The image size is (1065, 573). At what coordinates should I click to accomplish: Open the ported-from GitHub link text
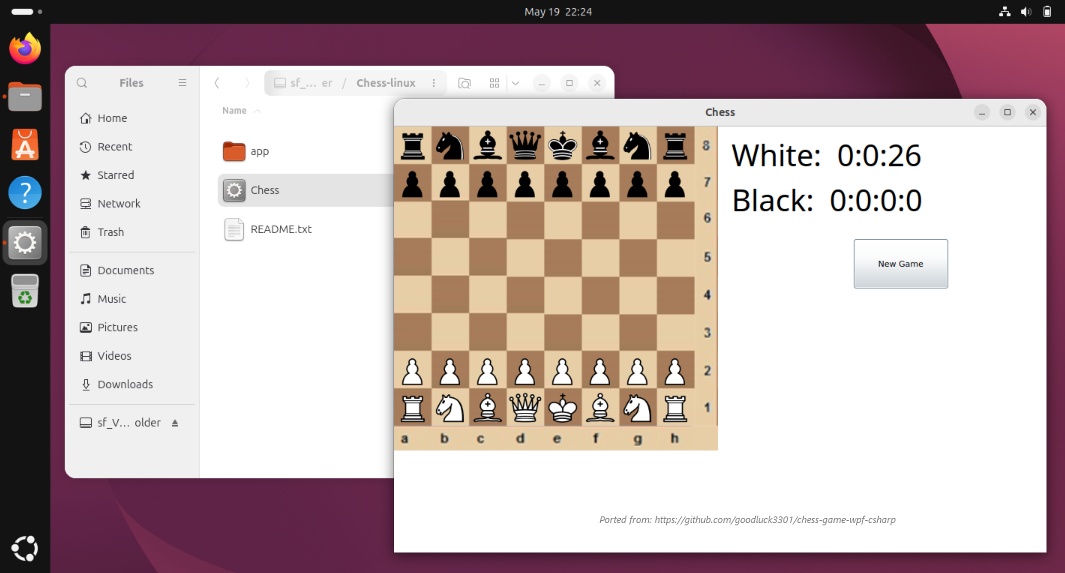click(x=747, y=519)
